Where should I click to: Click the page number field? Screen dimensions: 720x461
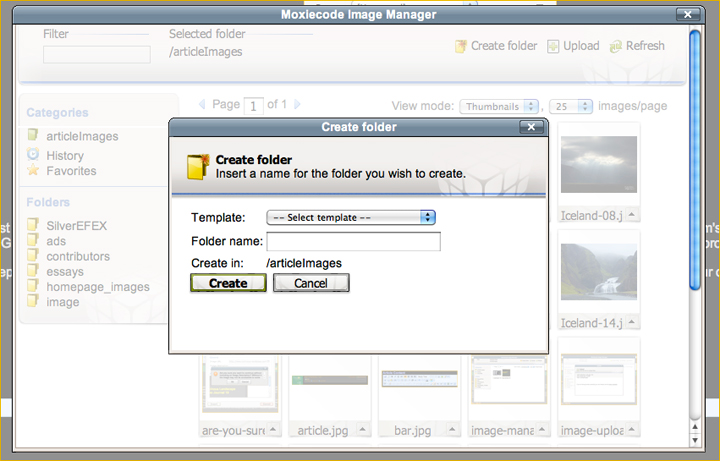pos(253,106)
